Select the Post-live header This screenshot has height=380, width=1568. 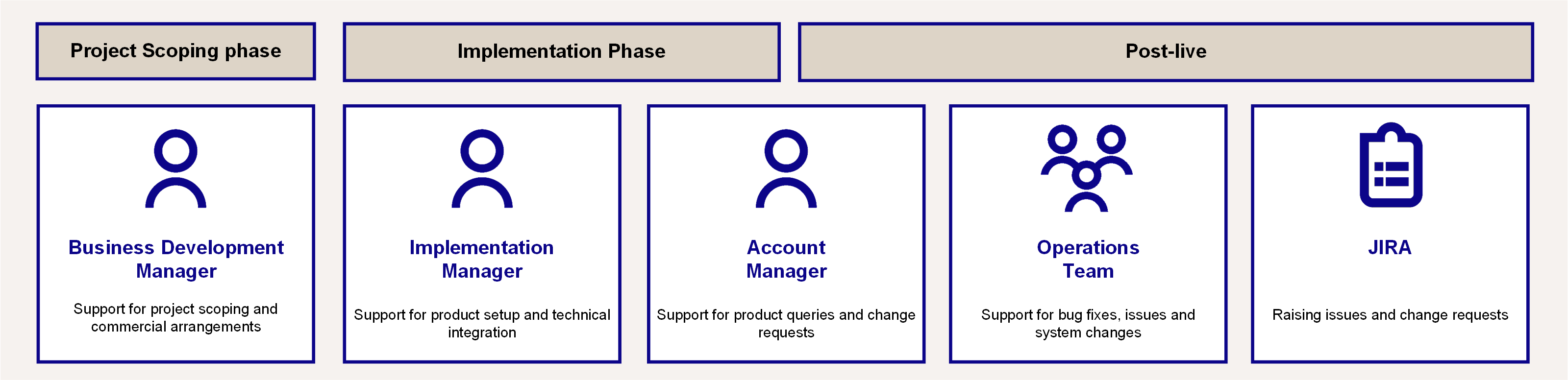pos(1165,52)
